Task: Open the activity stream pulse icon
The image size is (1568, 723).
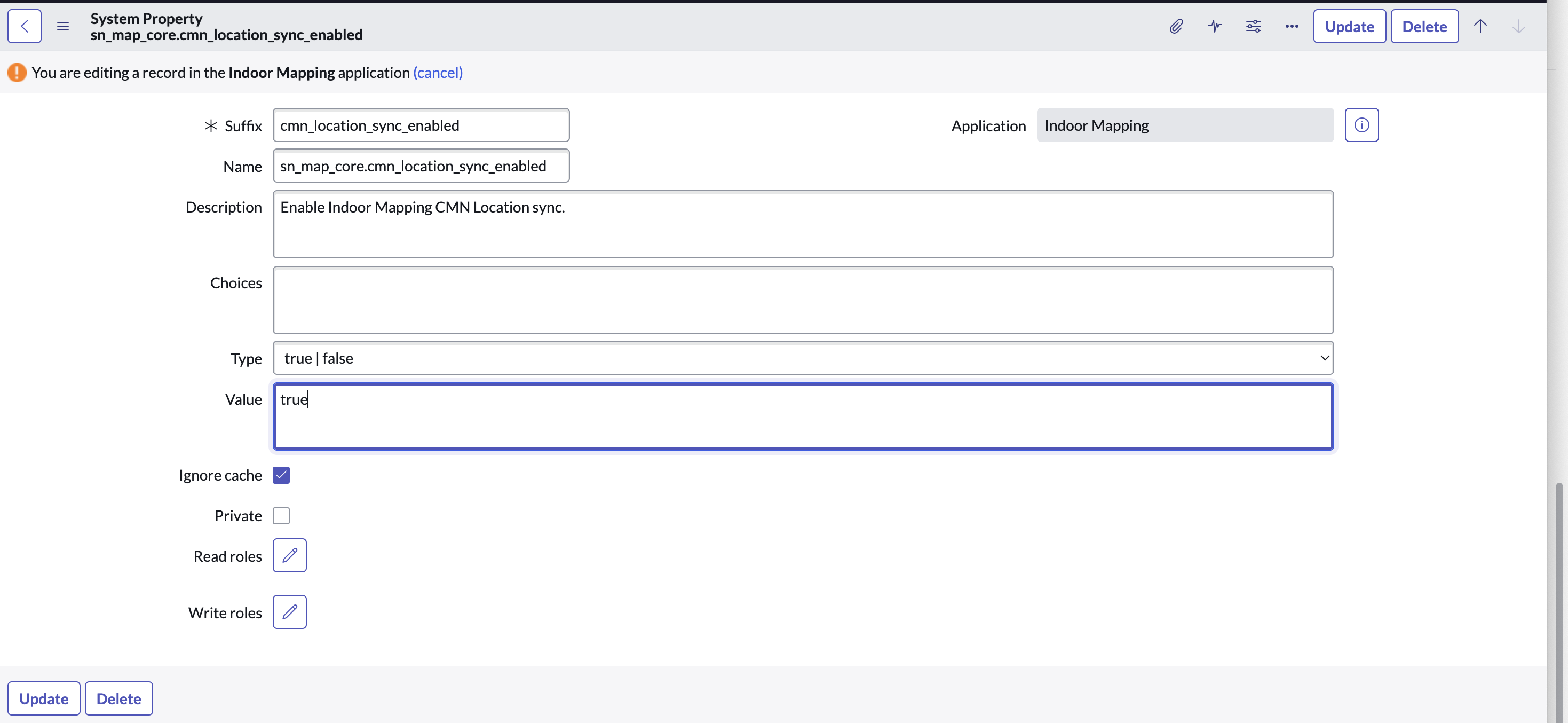Action: pos(1215,26)
